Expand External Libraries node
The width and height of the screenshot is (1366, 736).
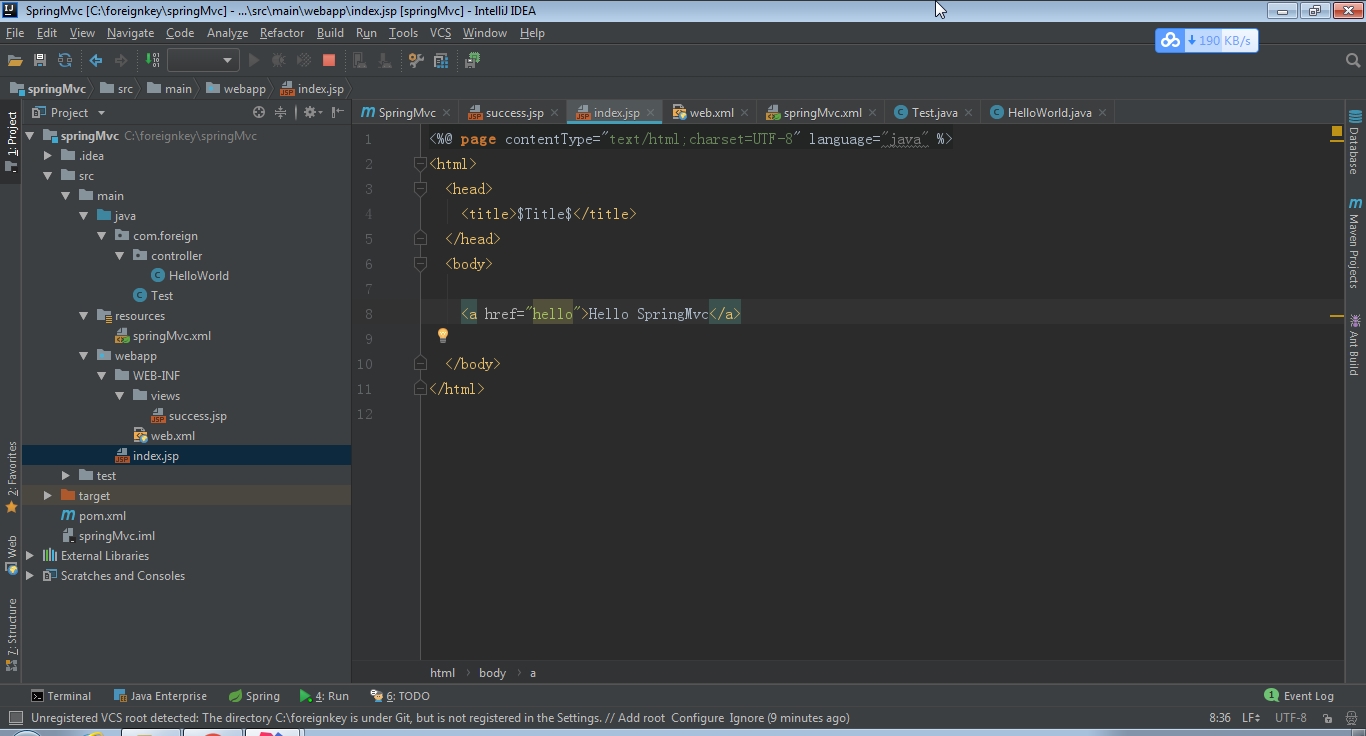click(29, 556)
